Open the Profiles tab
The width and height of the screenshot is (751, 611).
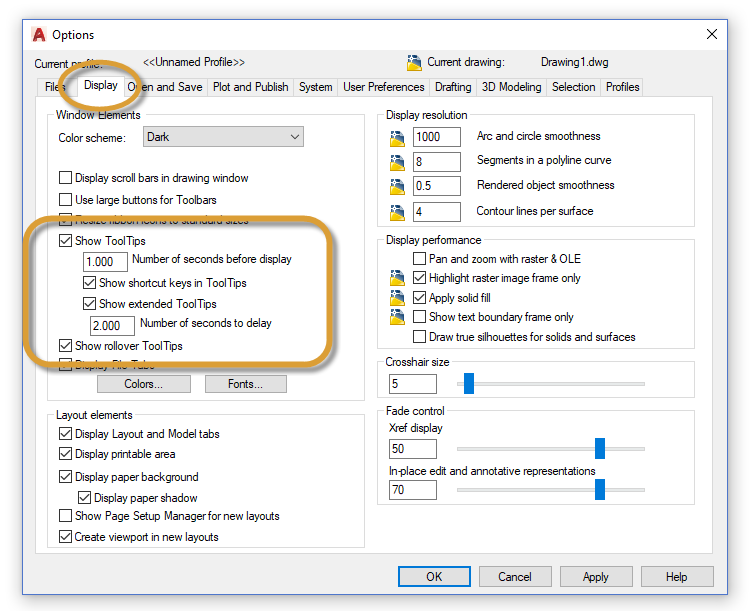click(622, 87)
